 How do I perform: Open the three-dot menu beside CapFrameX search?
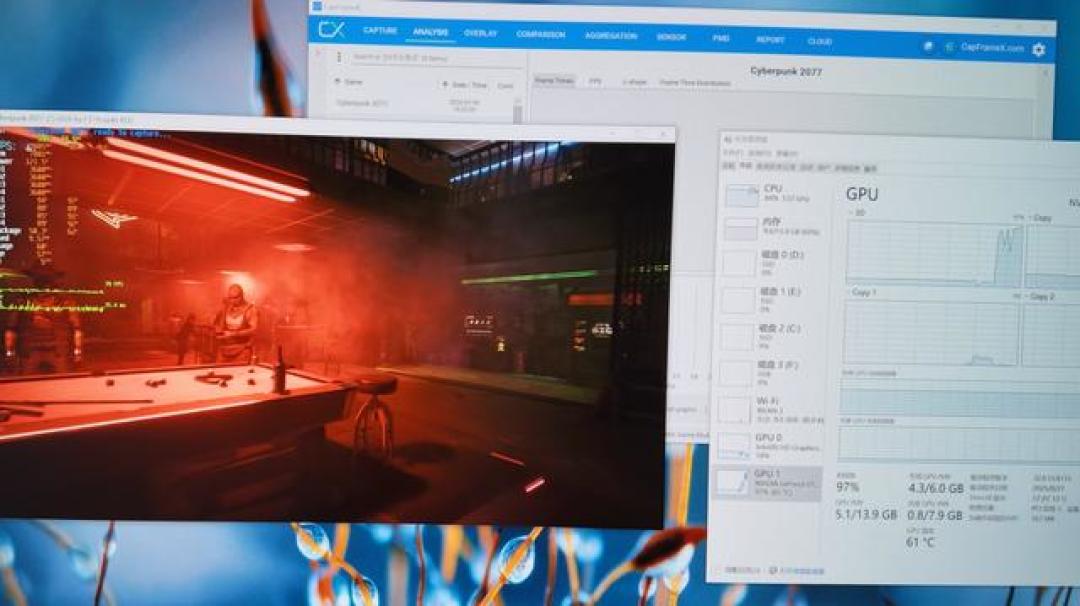pyautogui.click(x=339, y=57)
